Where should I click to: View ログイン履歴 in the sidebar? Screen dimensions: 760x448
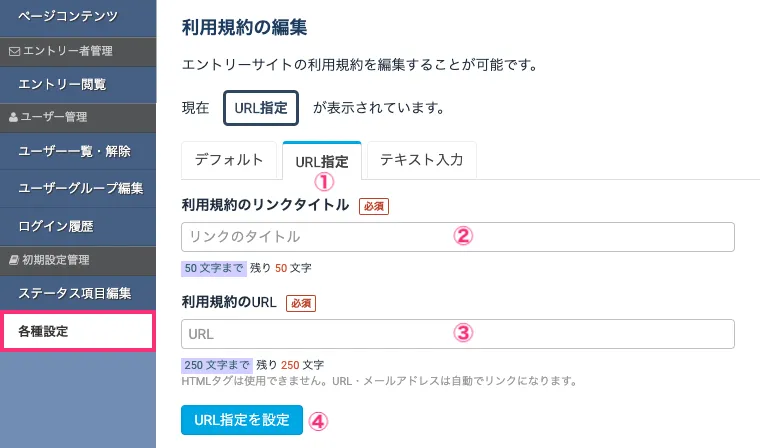coord(62,224)
